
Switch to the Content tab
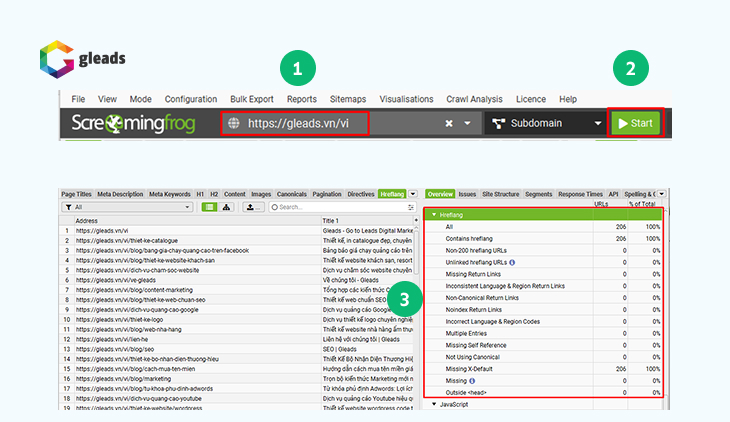(235, 194)
